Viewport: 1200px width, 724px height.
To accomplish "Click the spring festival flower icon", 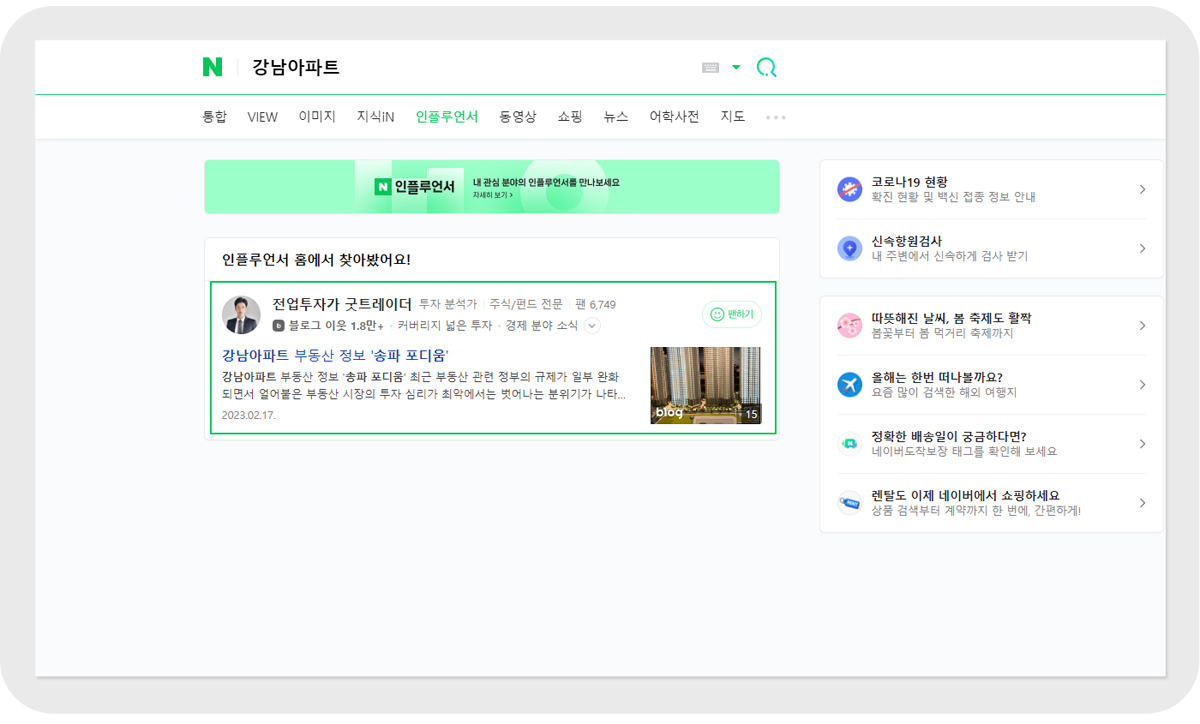I will point(849,326).
